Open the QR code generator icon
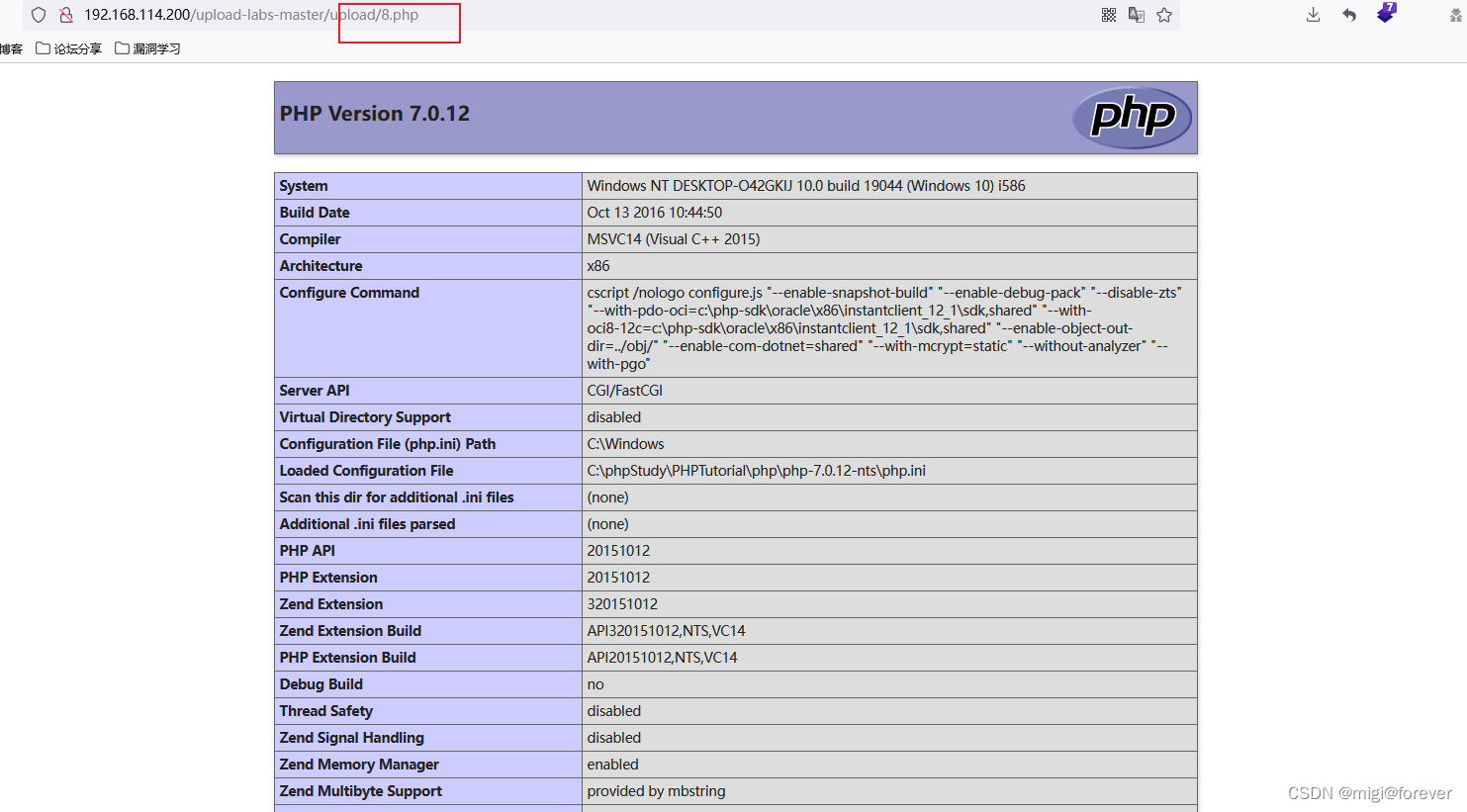The width and height of the screenshot is (1467, 812). click(x=1109, y=15)
